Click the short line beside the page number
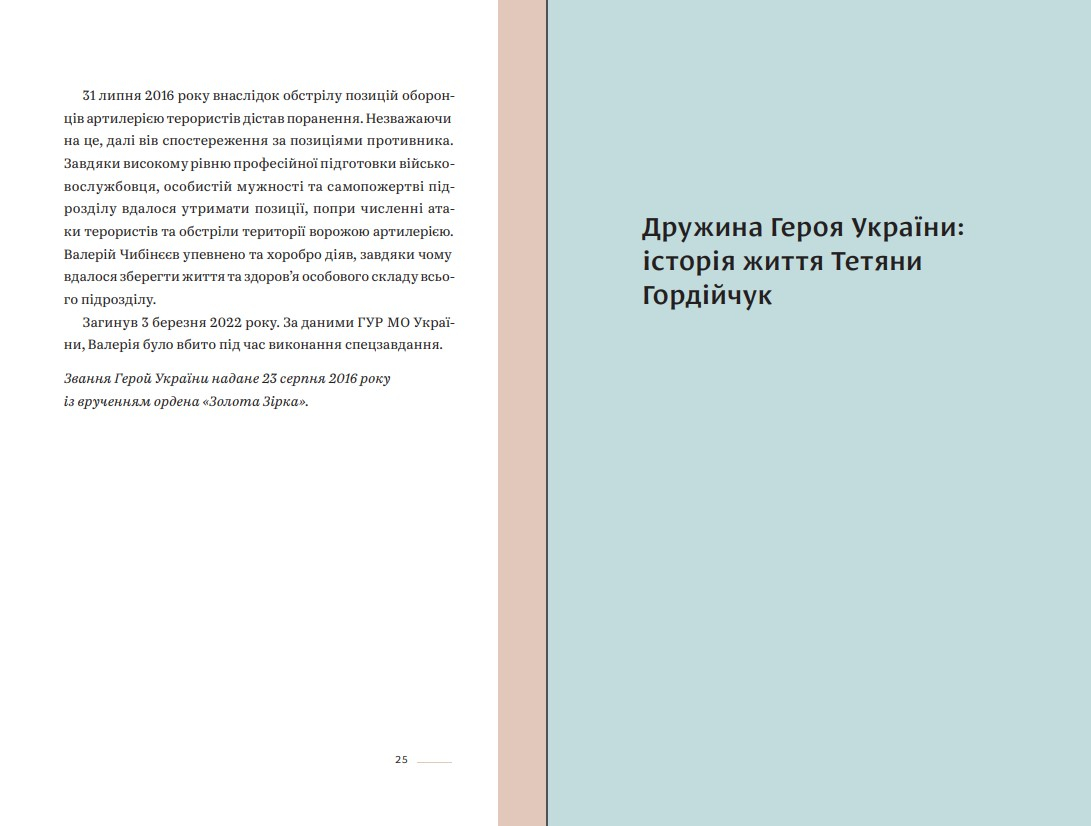Image resolution: width=1091 pixels, height=826 pixels. pyautogui.click(x=434, y=762)
